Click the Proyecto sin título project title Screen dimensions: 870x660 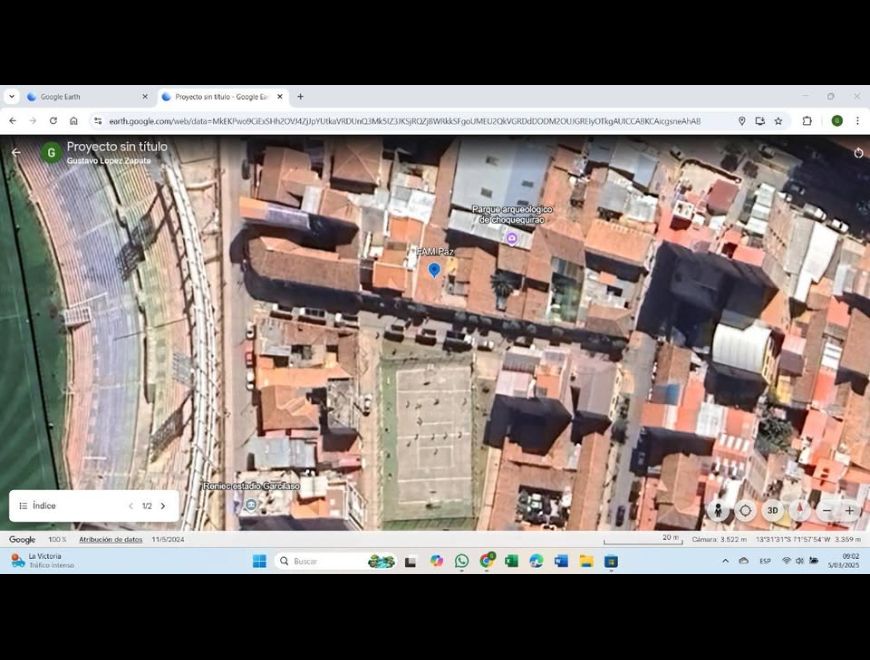click(117, 146)
